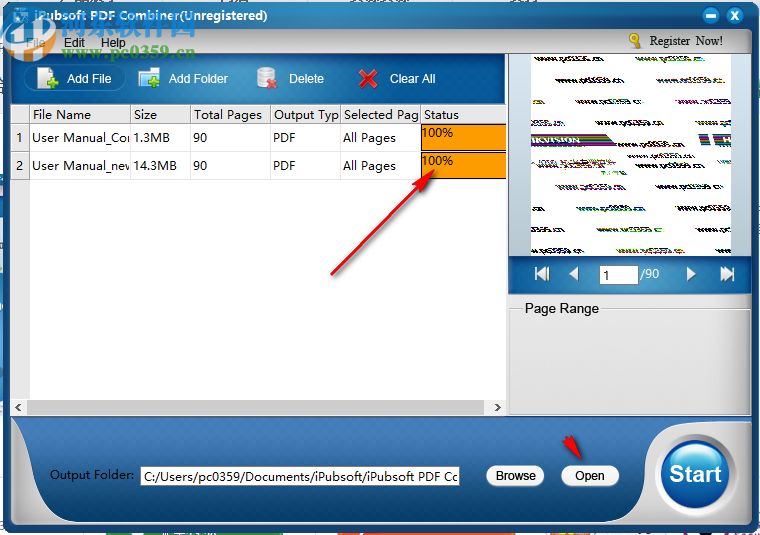This screenshot has height=535, width=760.
Task: Go to previous preview page
Action: coord(574,274)
